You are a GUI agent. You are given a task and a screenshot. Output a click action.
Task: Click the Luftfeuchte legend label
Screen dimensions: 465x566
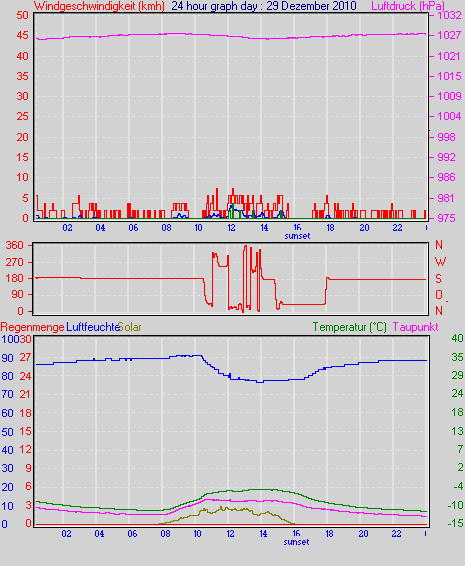coord(93,327)
